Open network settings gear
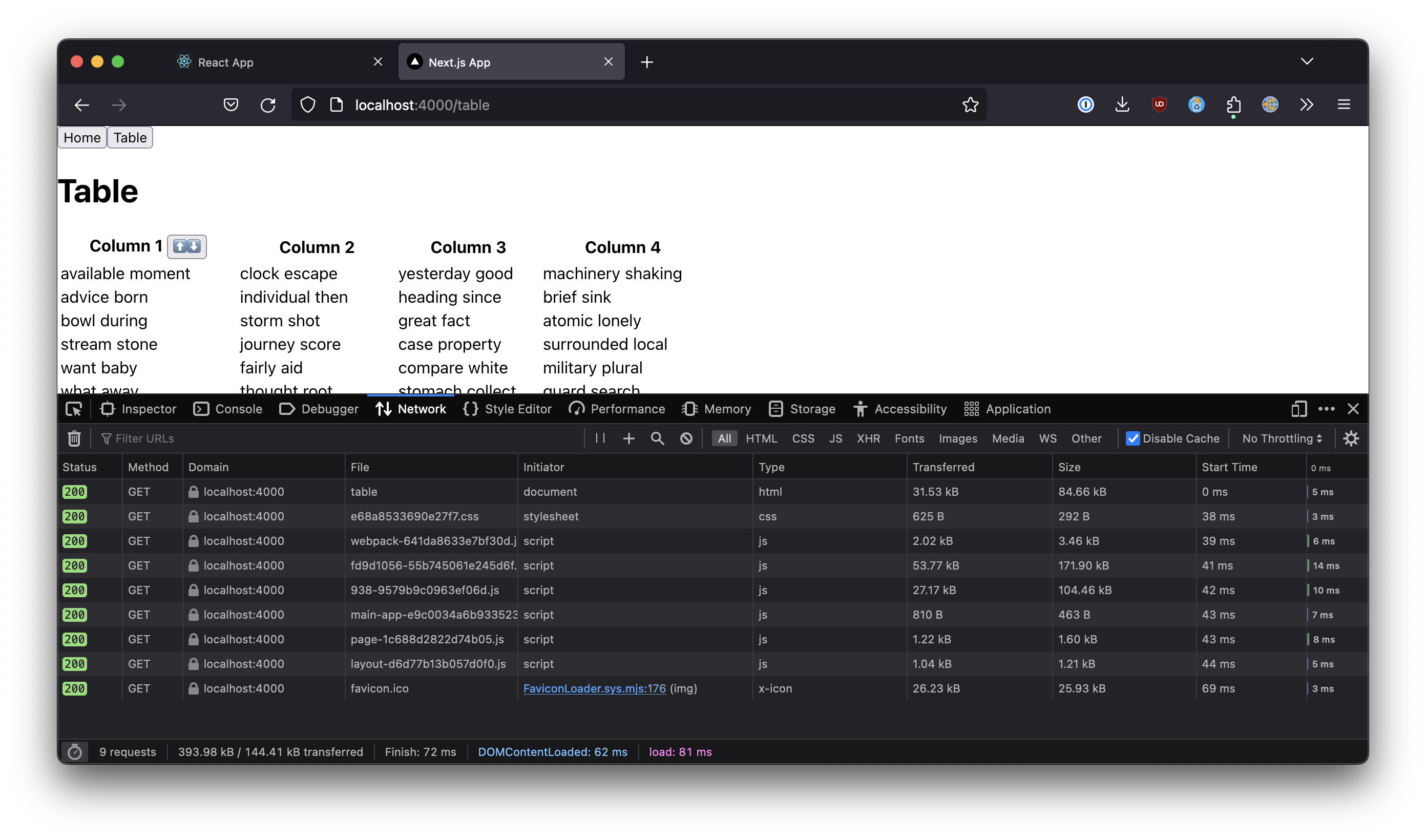The width and height of the screenshot is (1426, 840). click(x=1351, y=438)
